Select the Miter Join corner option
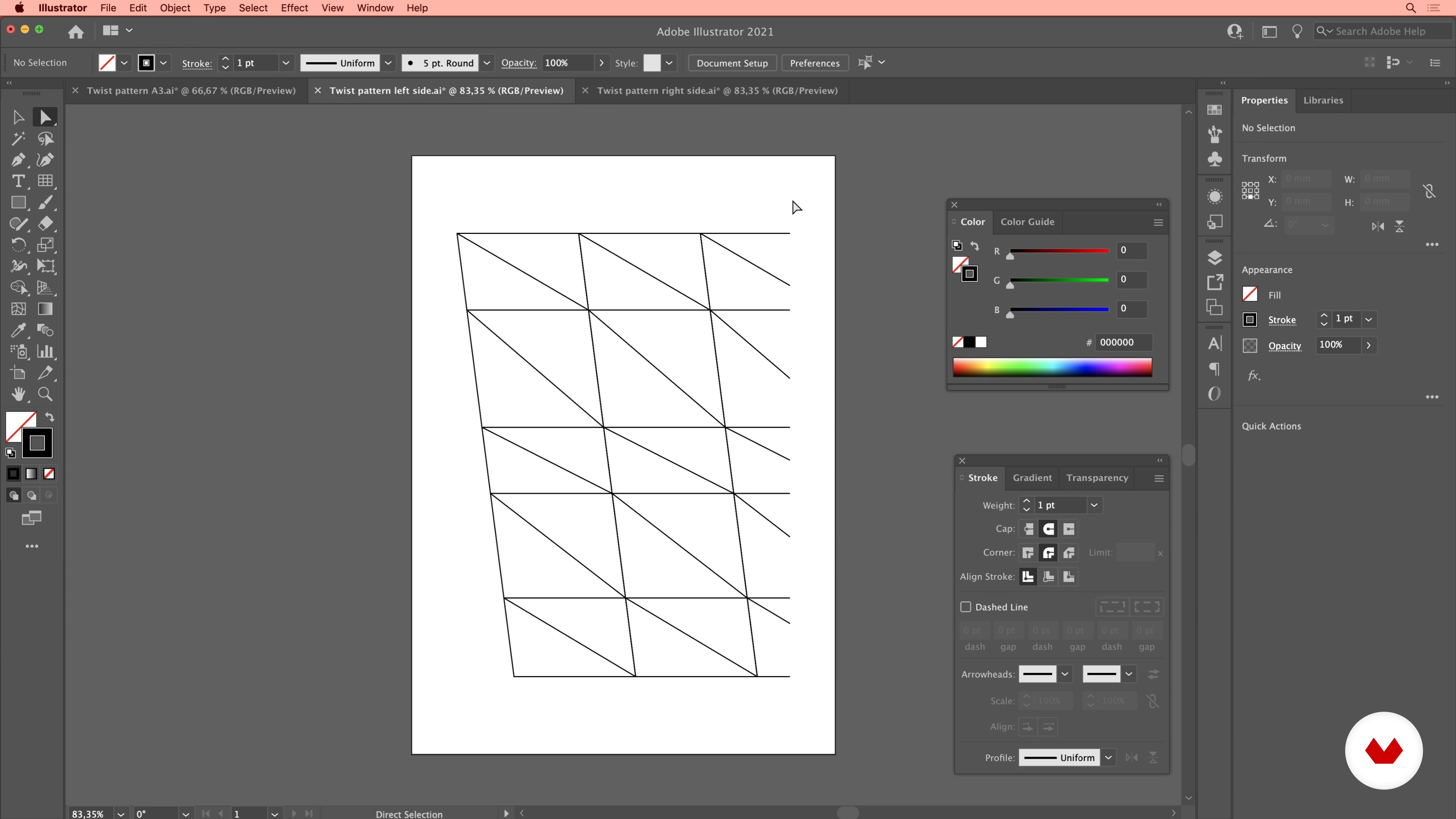The width and height of the screenshot is (1456, 819). click(x=1028, y=553)
